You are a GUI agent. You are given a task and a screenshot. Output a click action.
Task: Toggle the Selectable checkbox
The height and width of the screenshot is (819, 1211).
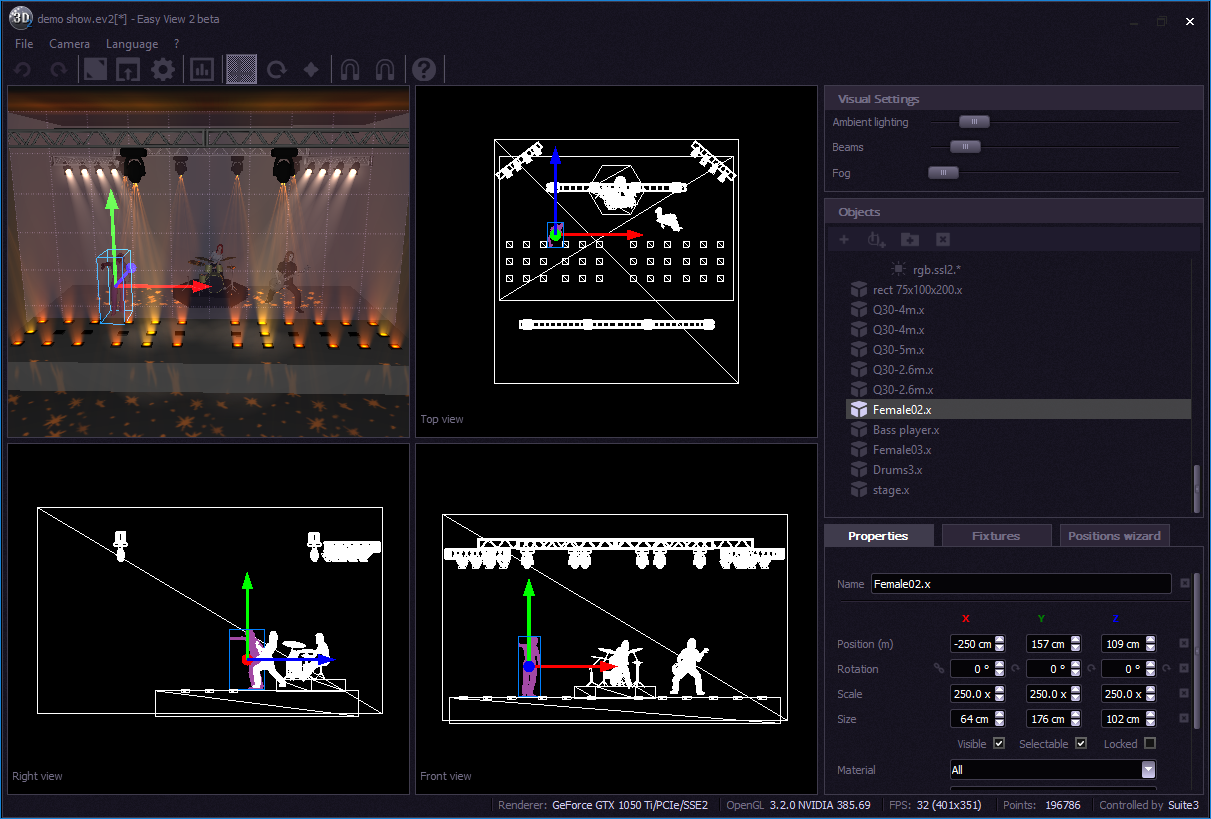coord(1080,744)
